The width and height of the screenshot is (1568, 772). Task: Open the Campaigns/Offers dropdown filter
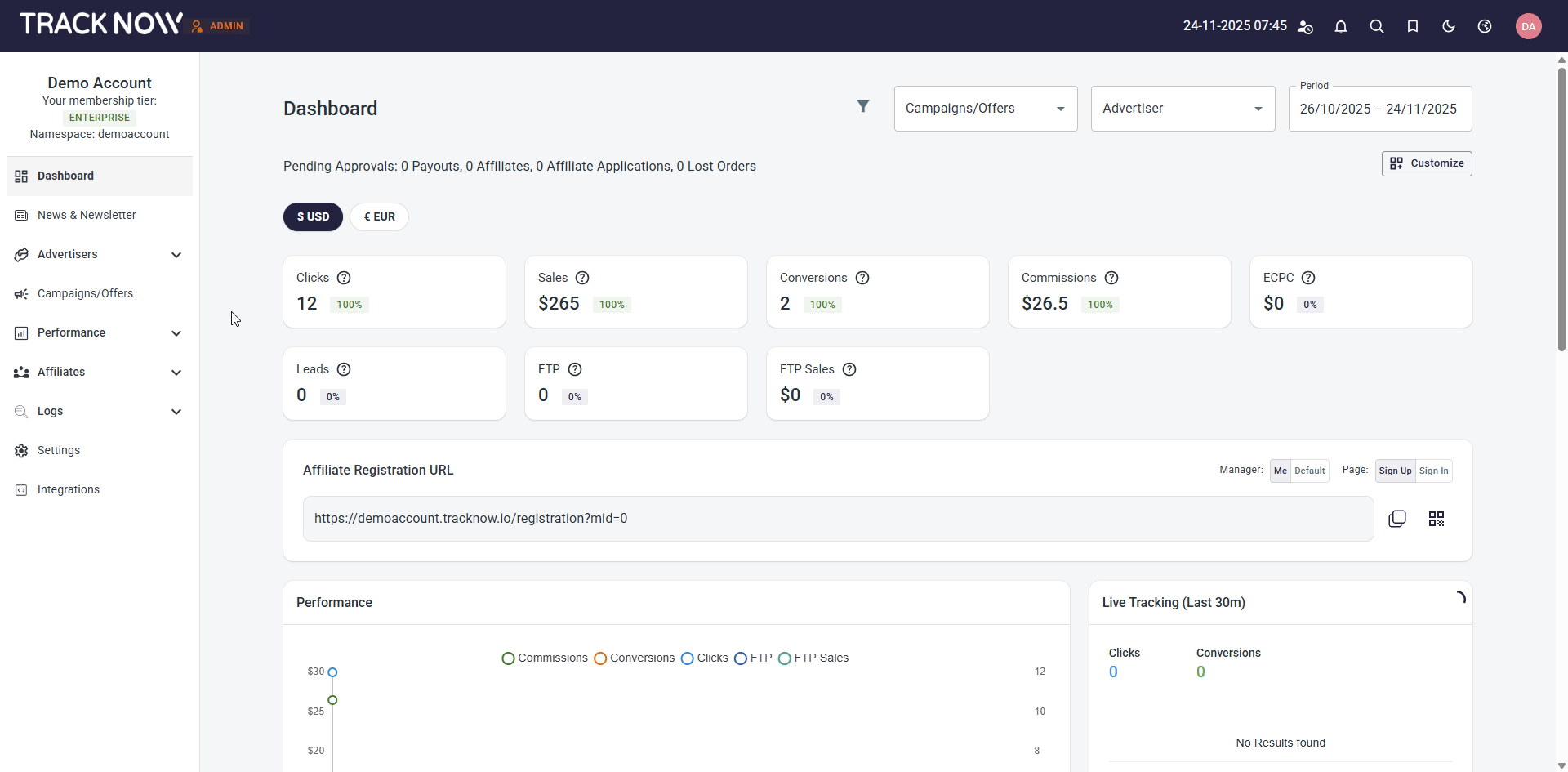click(x=985, y=109)
